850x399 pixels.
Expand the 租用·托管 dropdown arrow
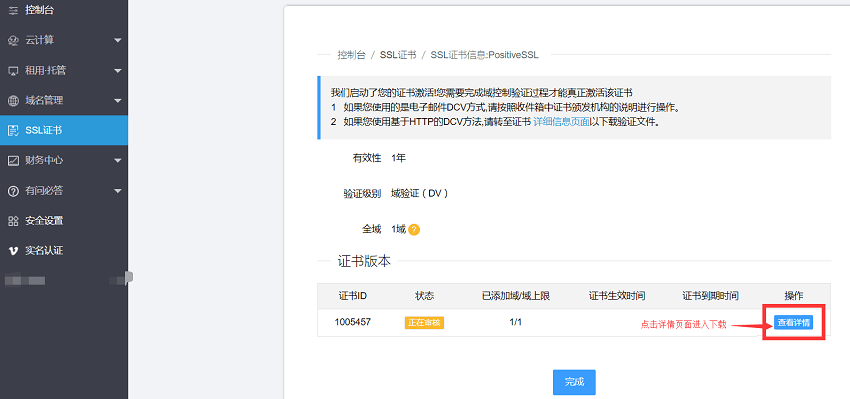point(118,71)
